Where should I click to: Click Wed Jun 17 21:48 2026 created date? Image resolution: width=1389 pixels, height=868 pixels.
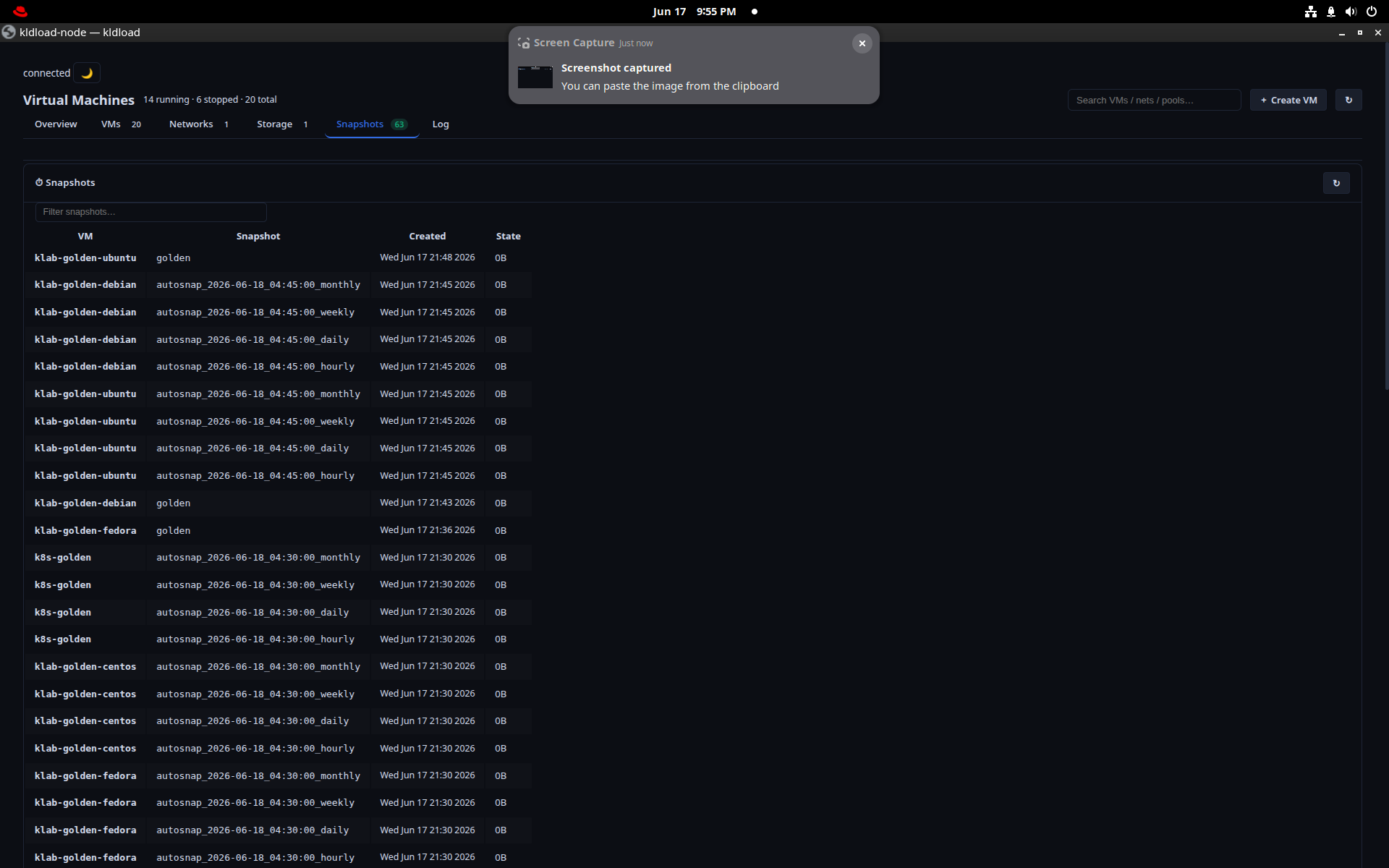click(428, 258)
